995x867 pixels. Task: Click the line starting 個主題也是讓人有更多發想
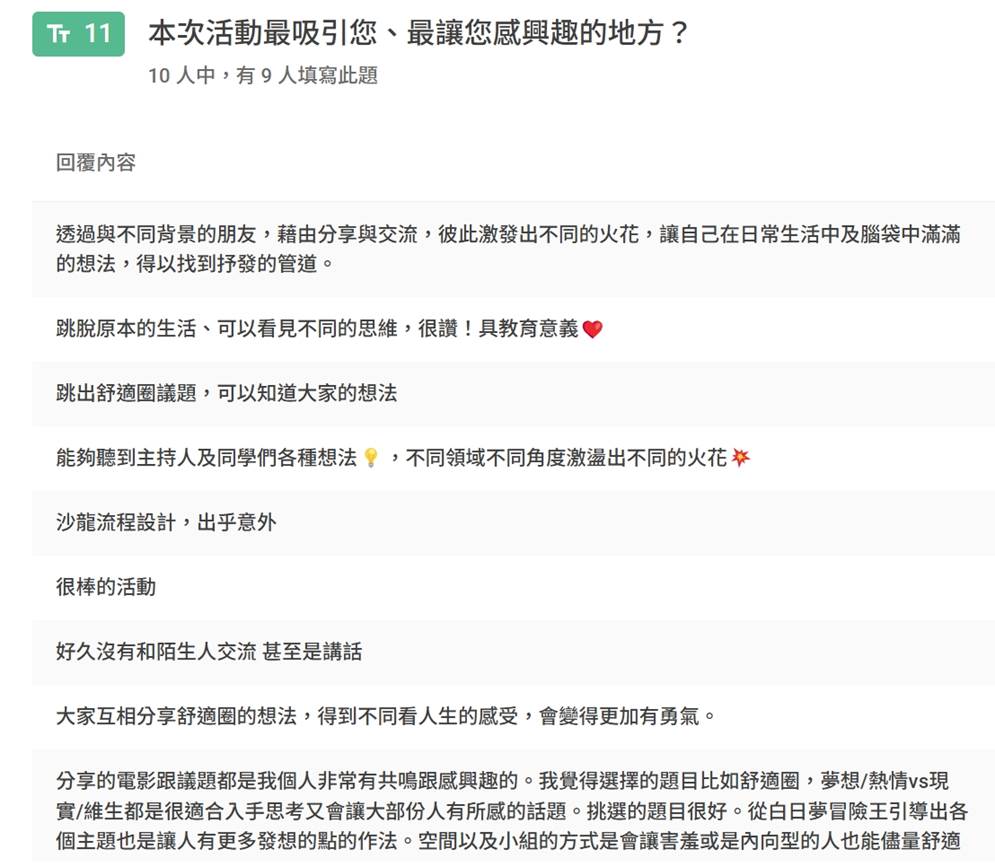click(507, 841)
